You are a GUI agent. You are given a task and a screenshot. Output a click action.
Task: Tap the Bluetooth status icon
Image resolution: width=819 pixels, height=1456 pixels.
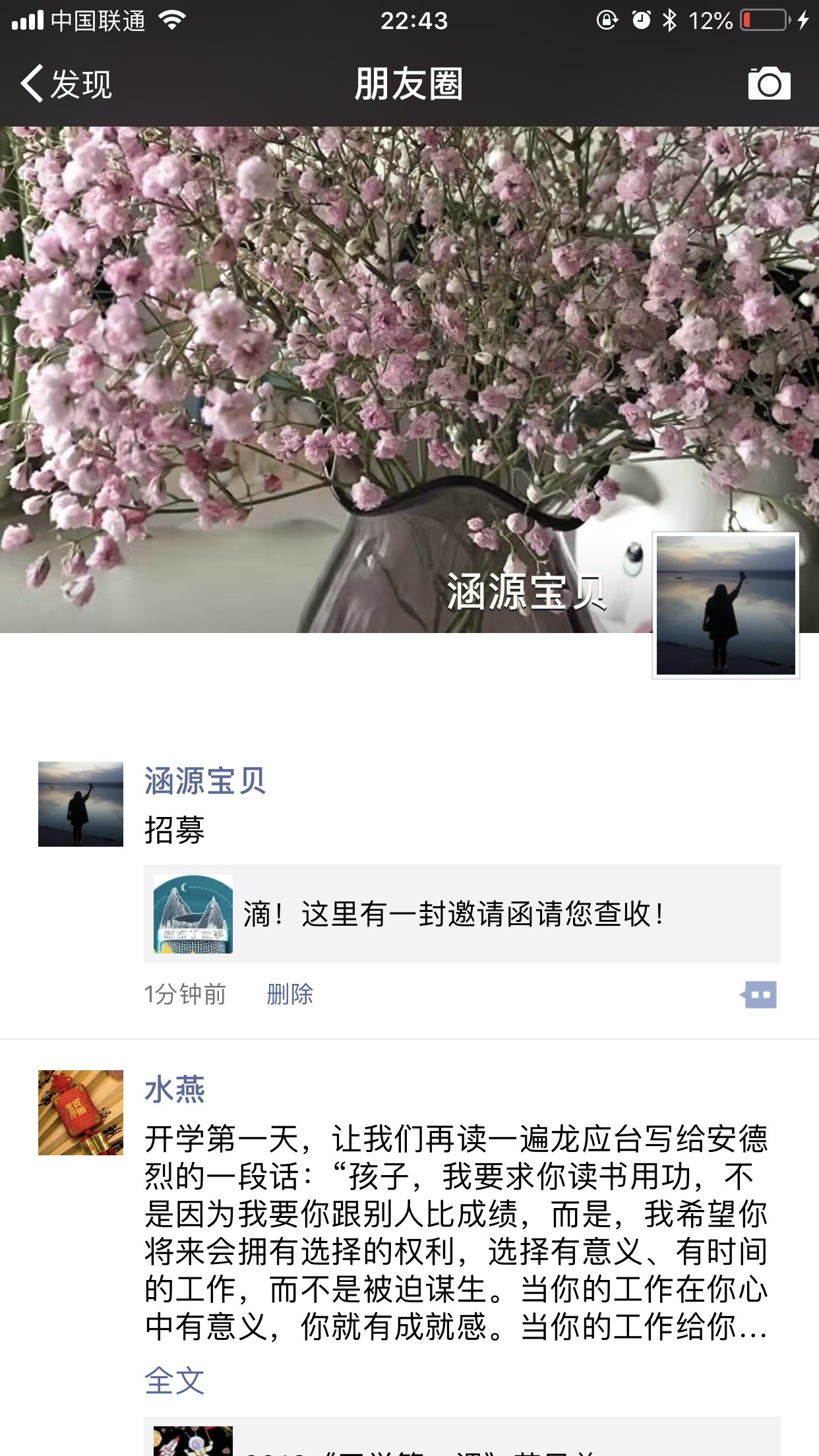[670, 20]
